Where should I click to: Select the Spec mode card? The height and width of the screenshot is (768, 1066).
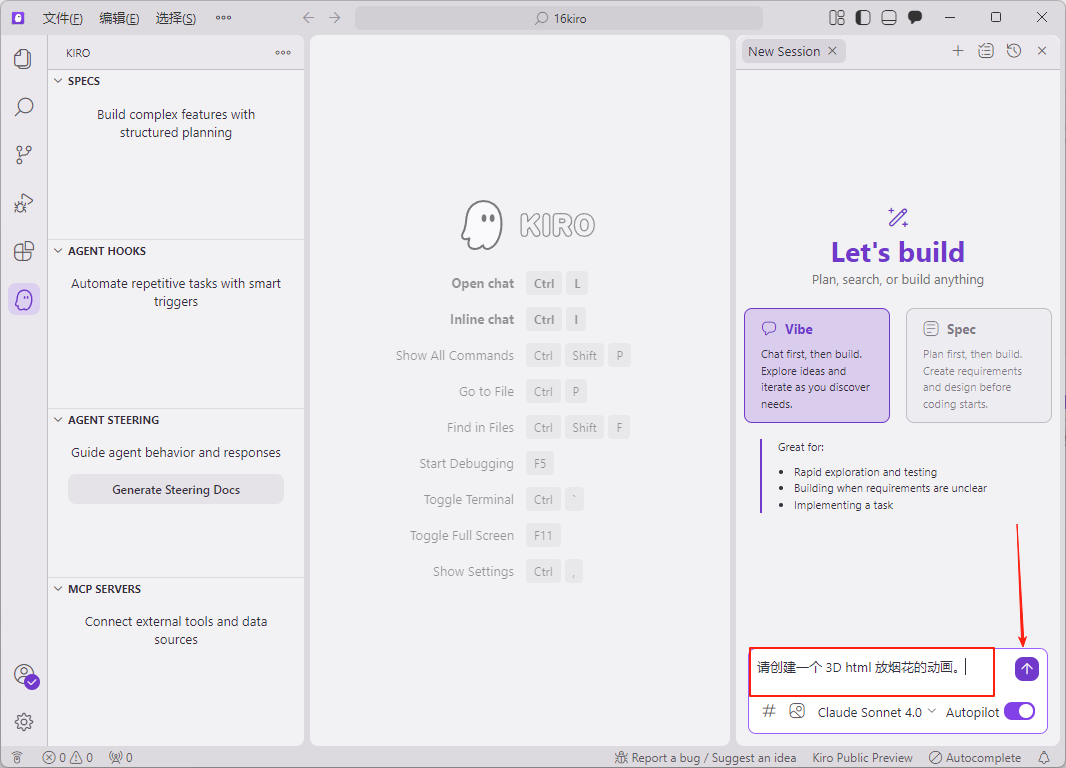[978, 365]
